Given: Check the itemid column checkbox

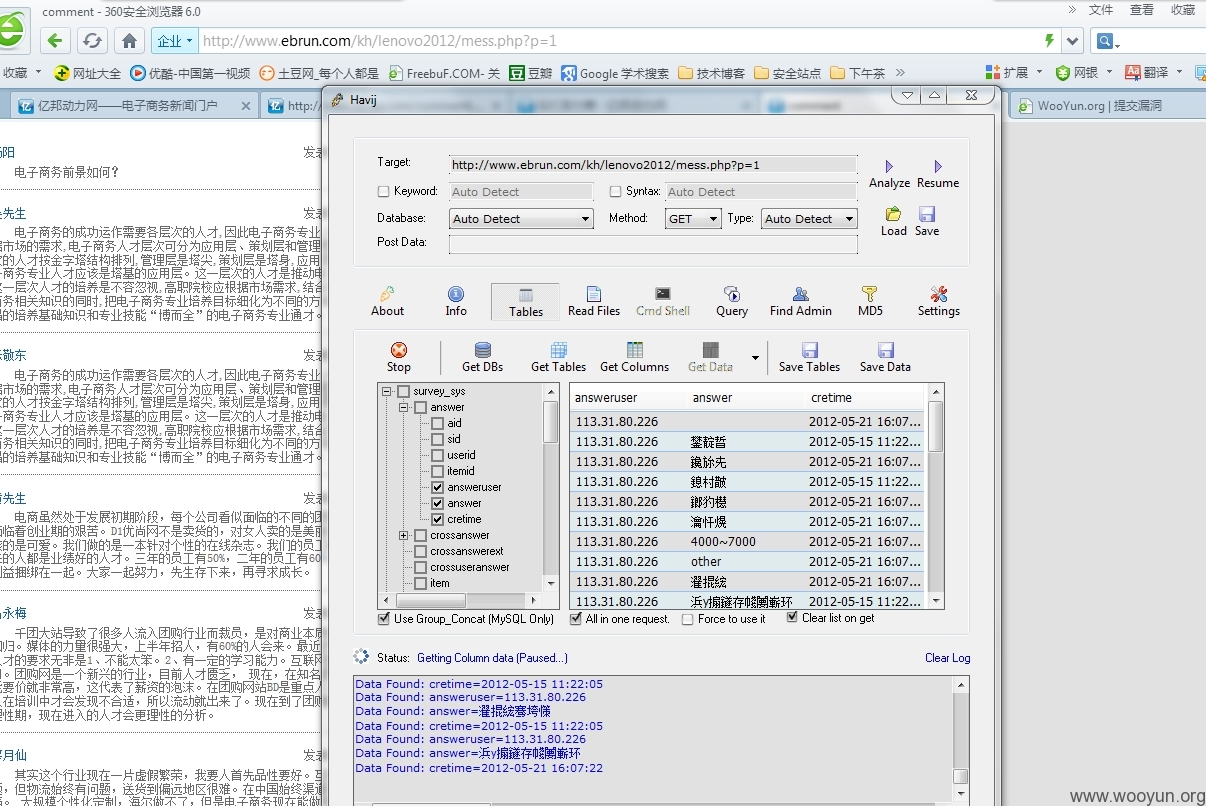Looking at the screenshot, I should pos(437,471).
